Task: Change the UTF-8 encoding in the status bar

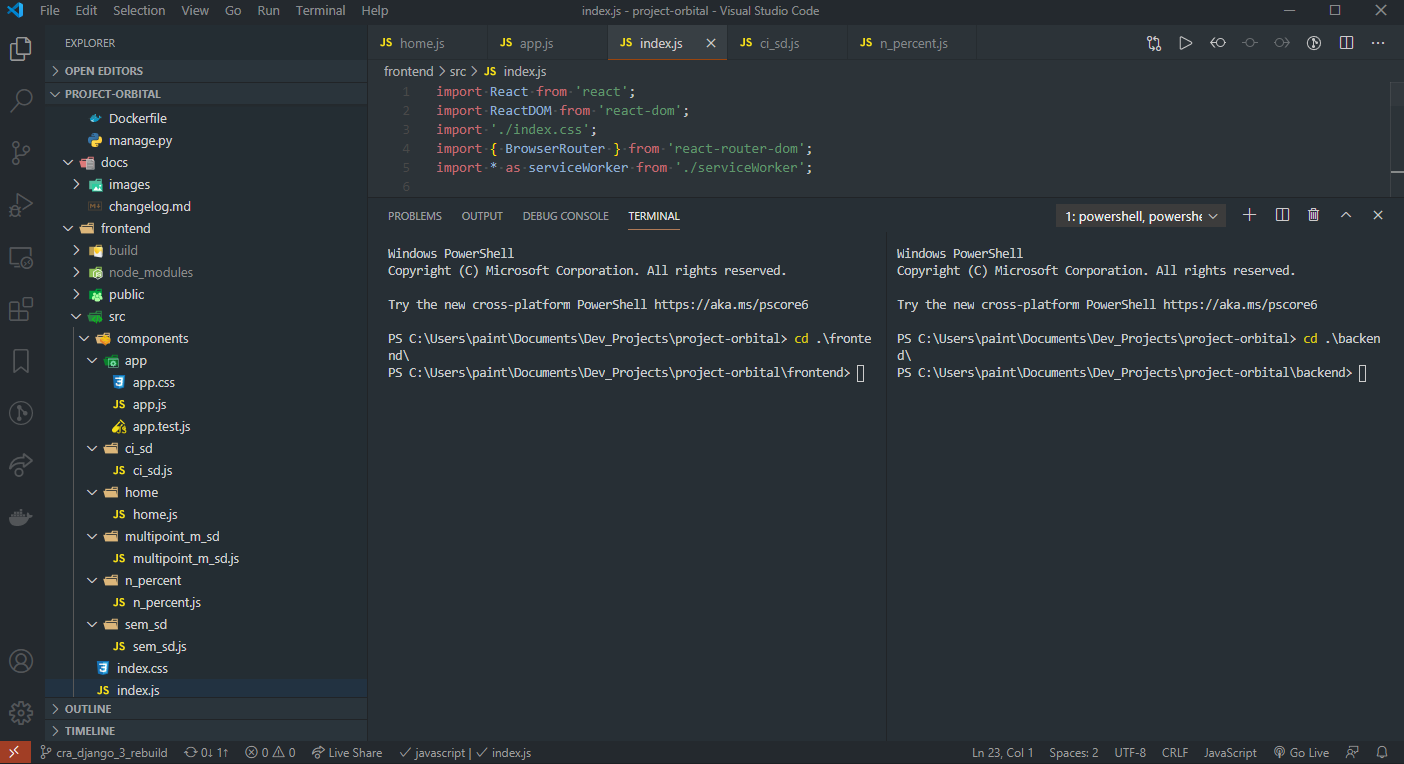Action: click(x=1130, y=753)
